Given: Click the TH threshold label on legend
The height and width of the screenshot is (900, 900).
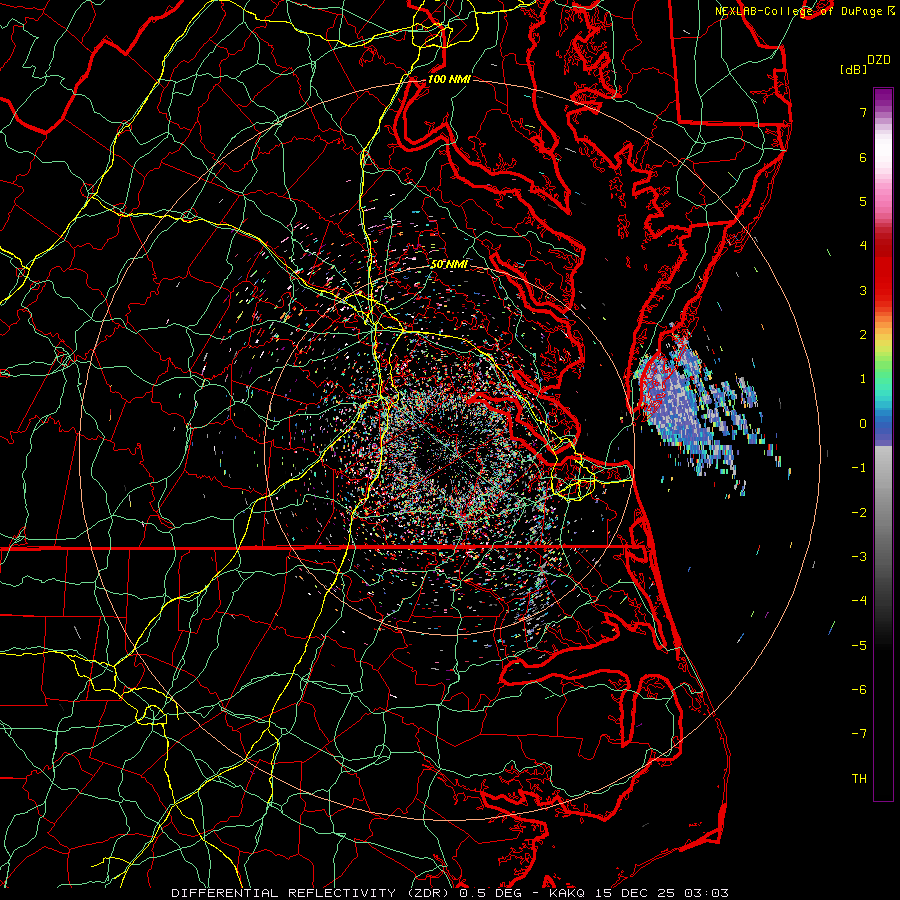Looking at the screenshot, I should click(x=860, y=779).
